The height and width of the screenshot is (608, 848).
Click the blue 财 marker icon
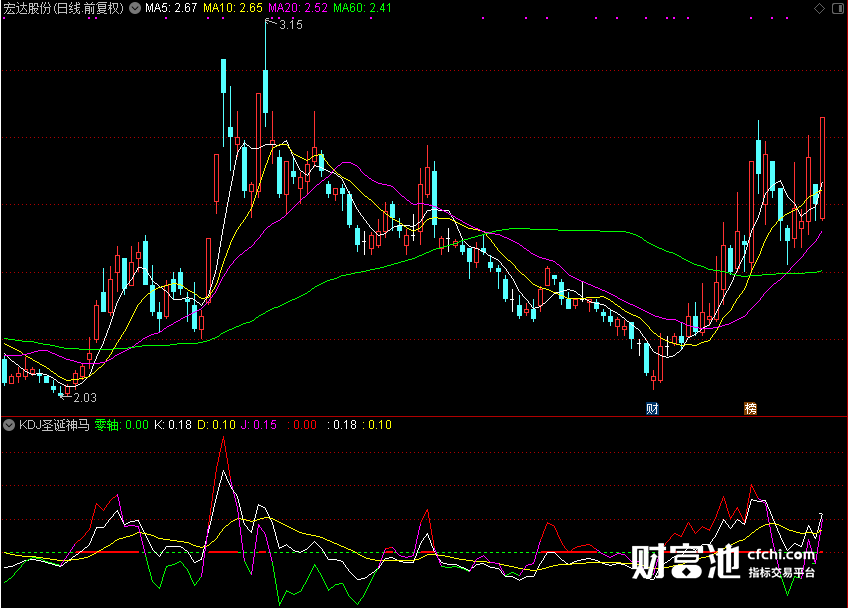tap(652, 408)
